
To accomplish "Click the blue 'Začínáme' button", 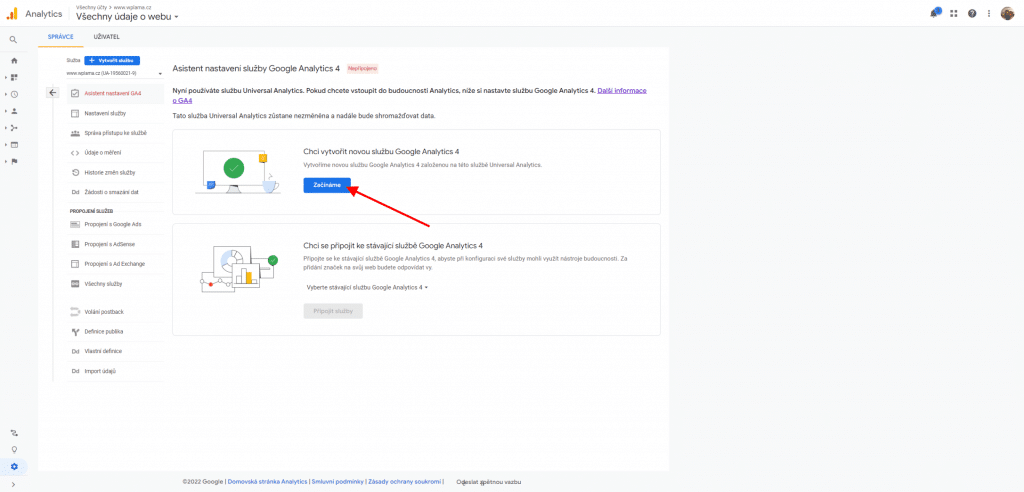I will click(327, 186).
